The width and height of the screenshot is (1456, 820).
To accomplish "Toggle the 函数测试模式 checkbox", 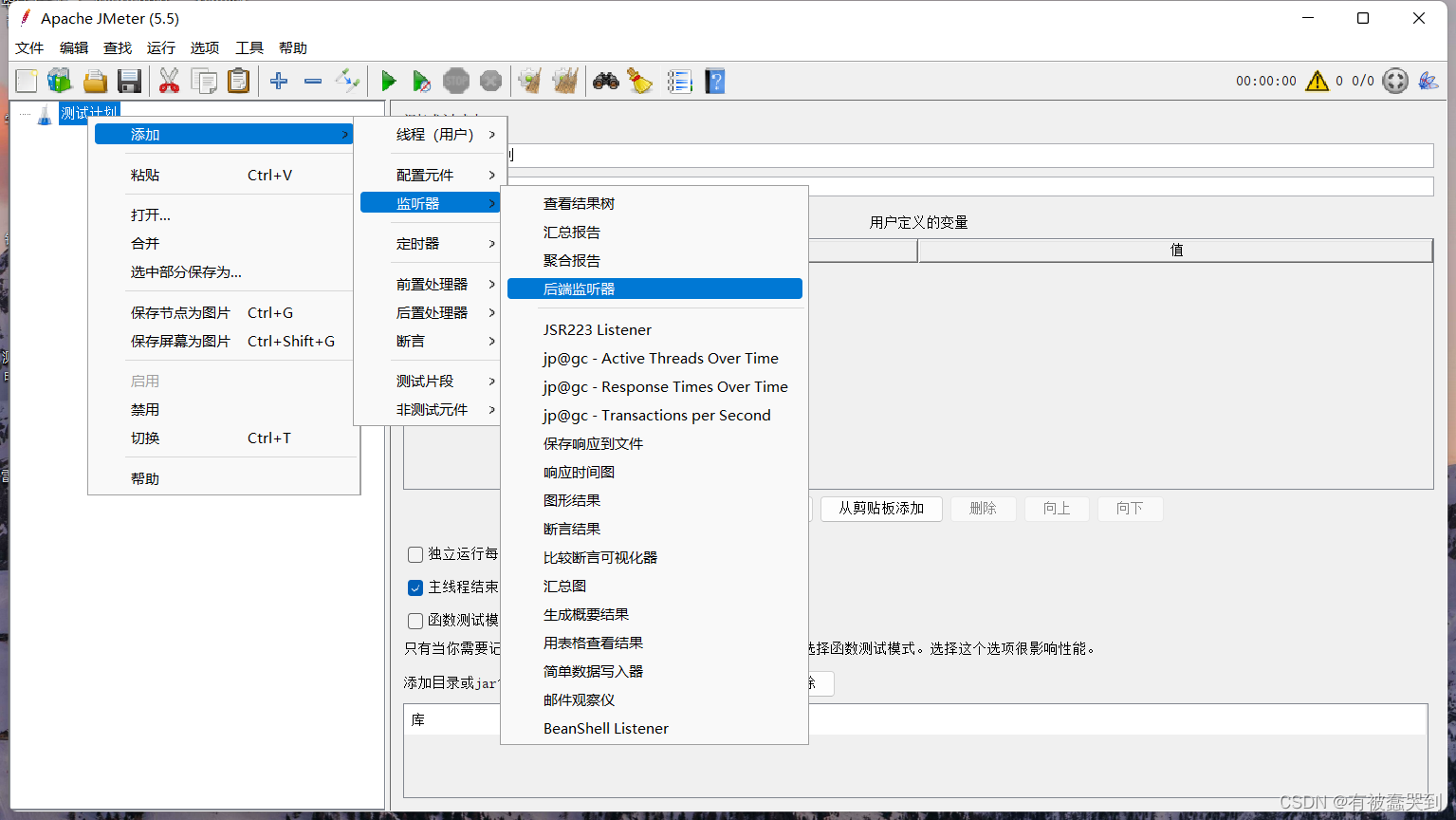I will click(x=415, y=621).
